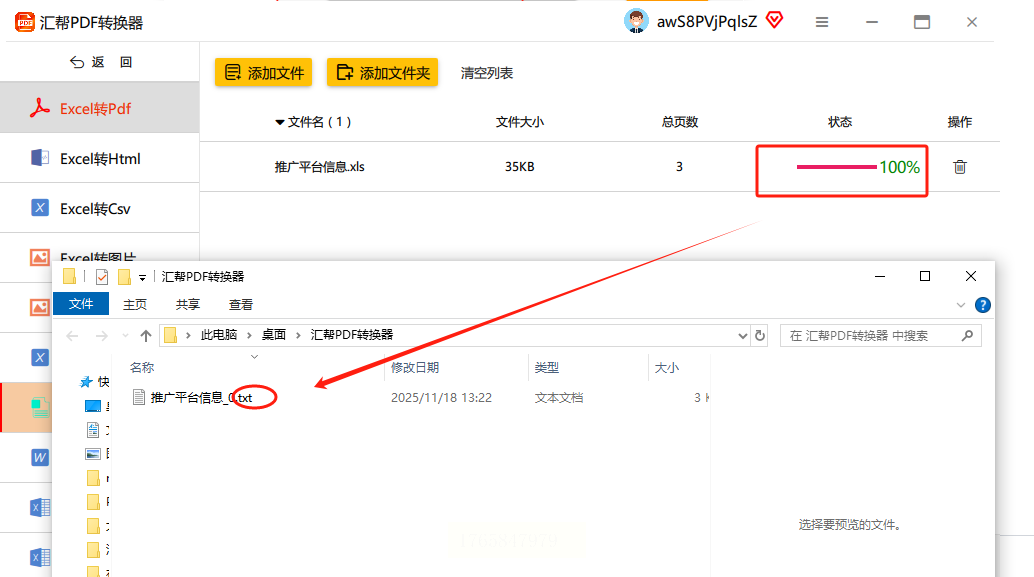Screen dimensions: 1034x577
Task: Click the 此电脑 breadcrumb
Action: point(219,335)
